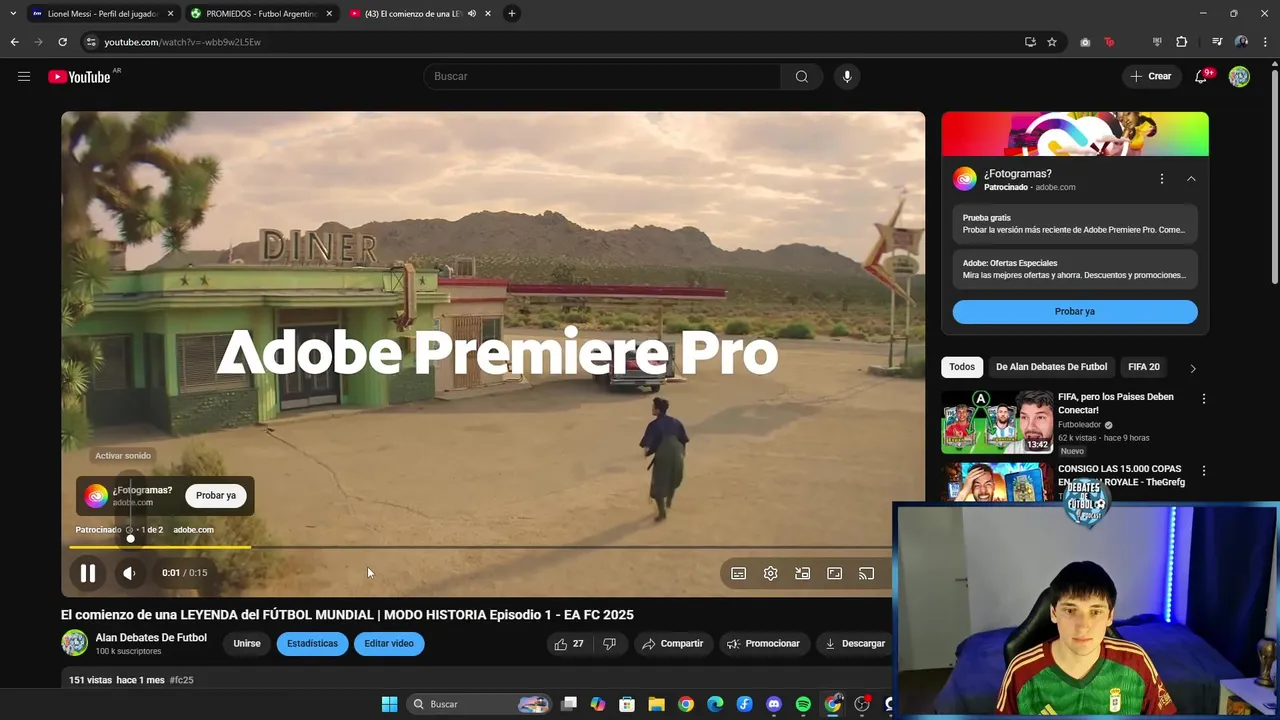The image size is (1280, 720).
Task: Open the notifications bell
Action: click(x=1201, y=76)
